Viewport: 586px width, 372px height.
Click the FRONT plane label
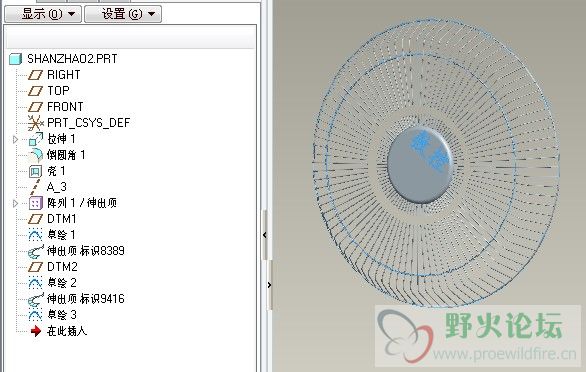coord(65,107)
